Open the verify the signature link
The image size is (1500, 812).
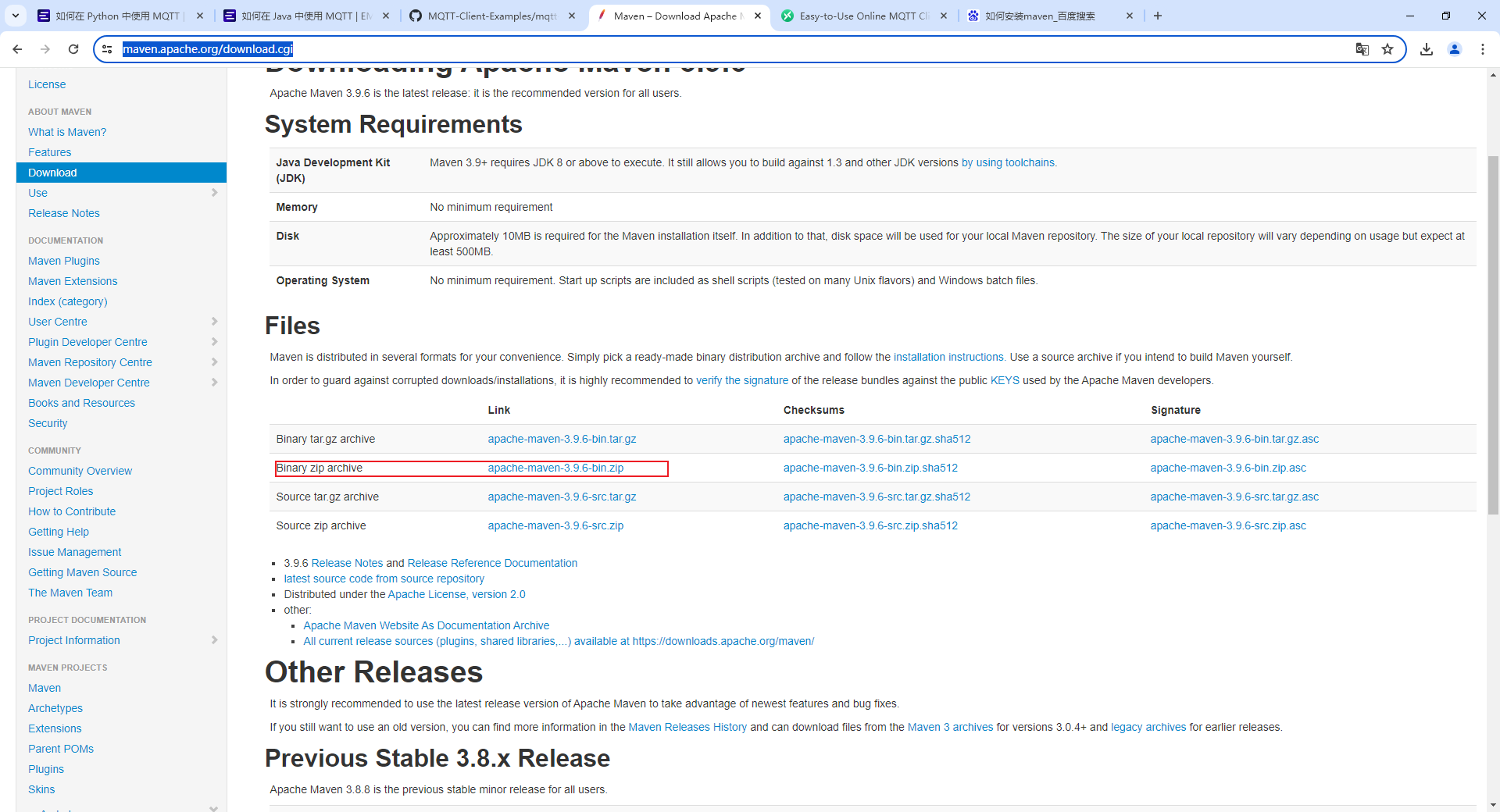click(x=742, y=380)
